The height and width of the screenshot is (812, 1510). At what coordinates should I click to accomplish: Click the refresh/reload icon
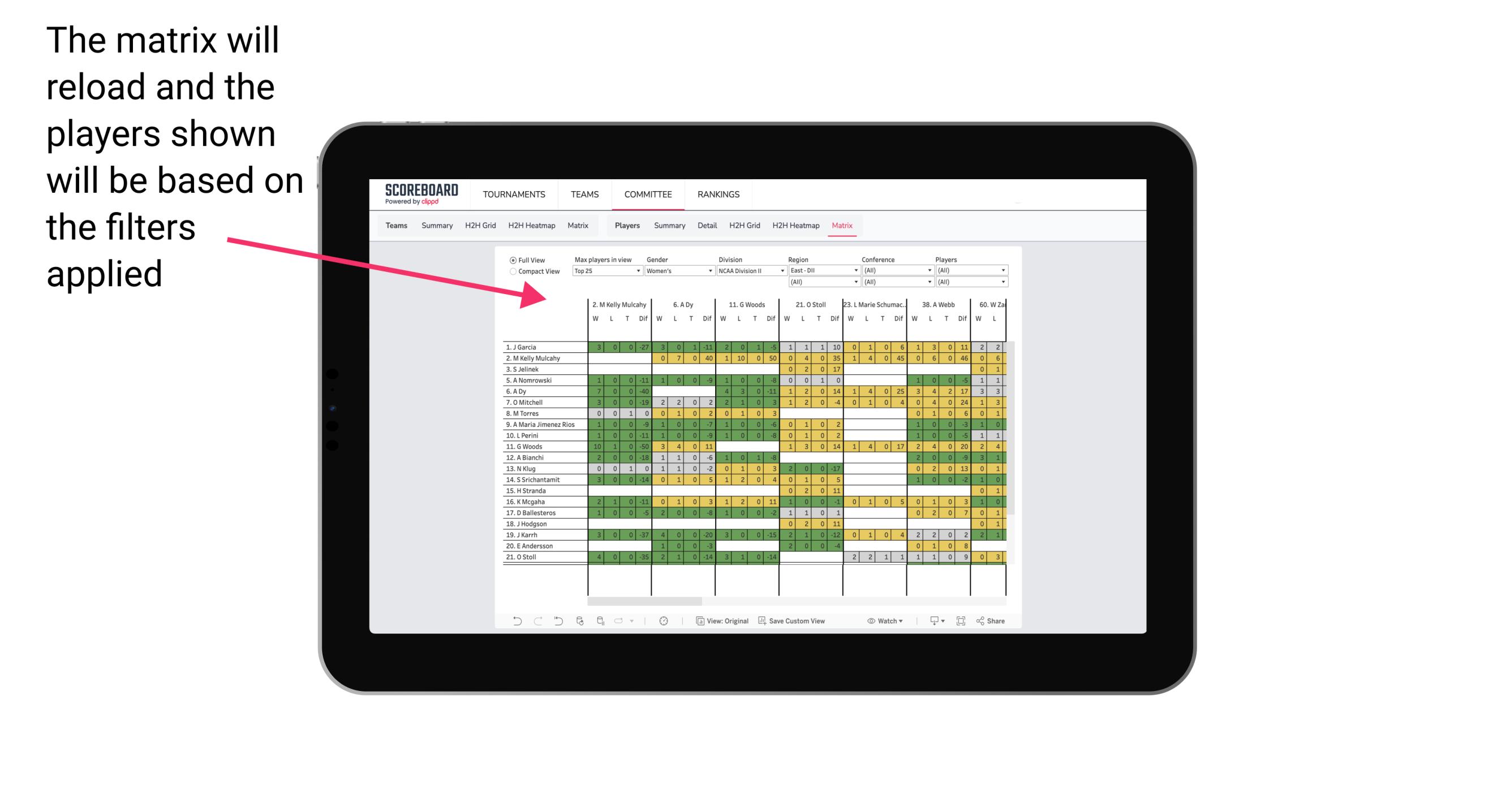pyautogui.click(x=579, y=621)
